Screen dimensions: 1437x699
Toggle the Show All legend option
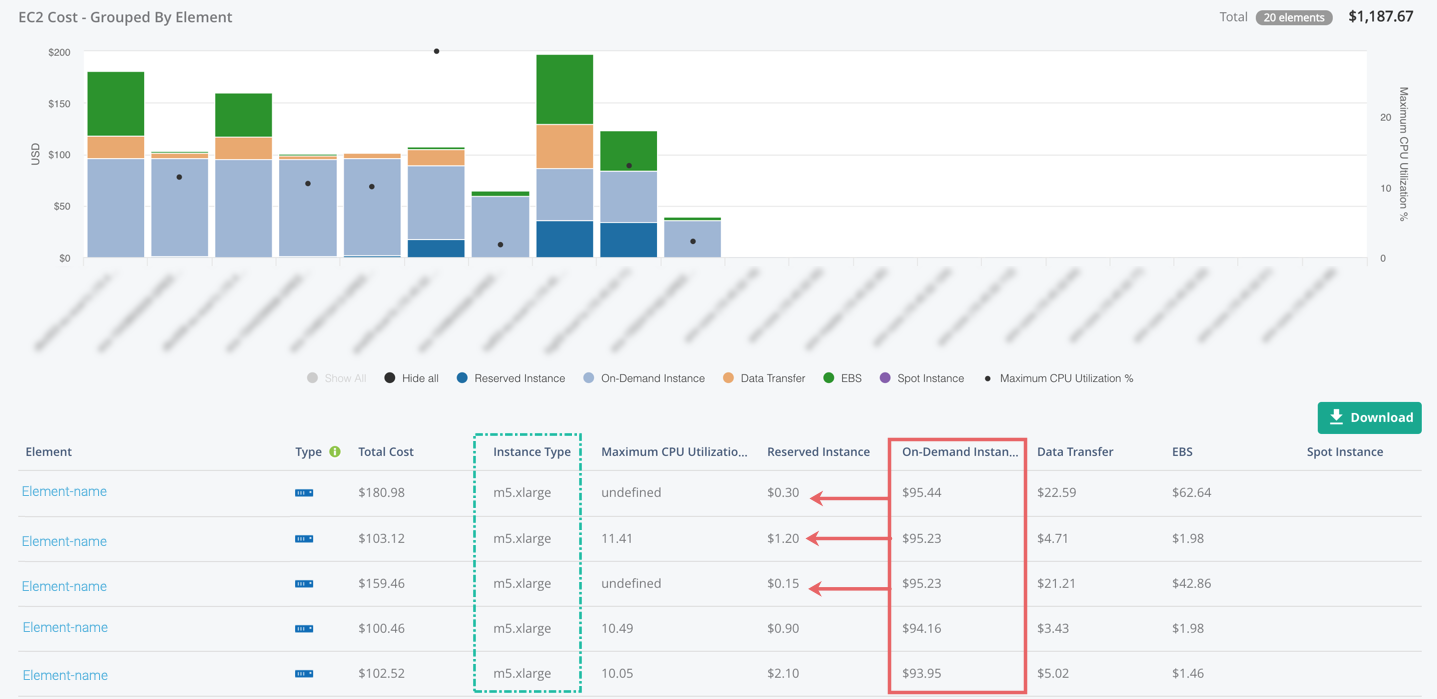(336, 378)
